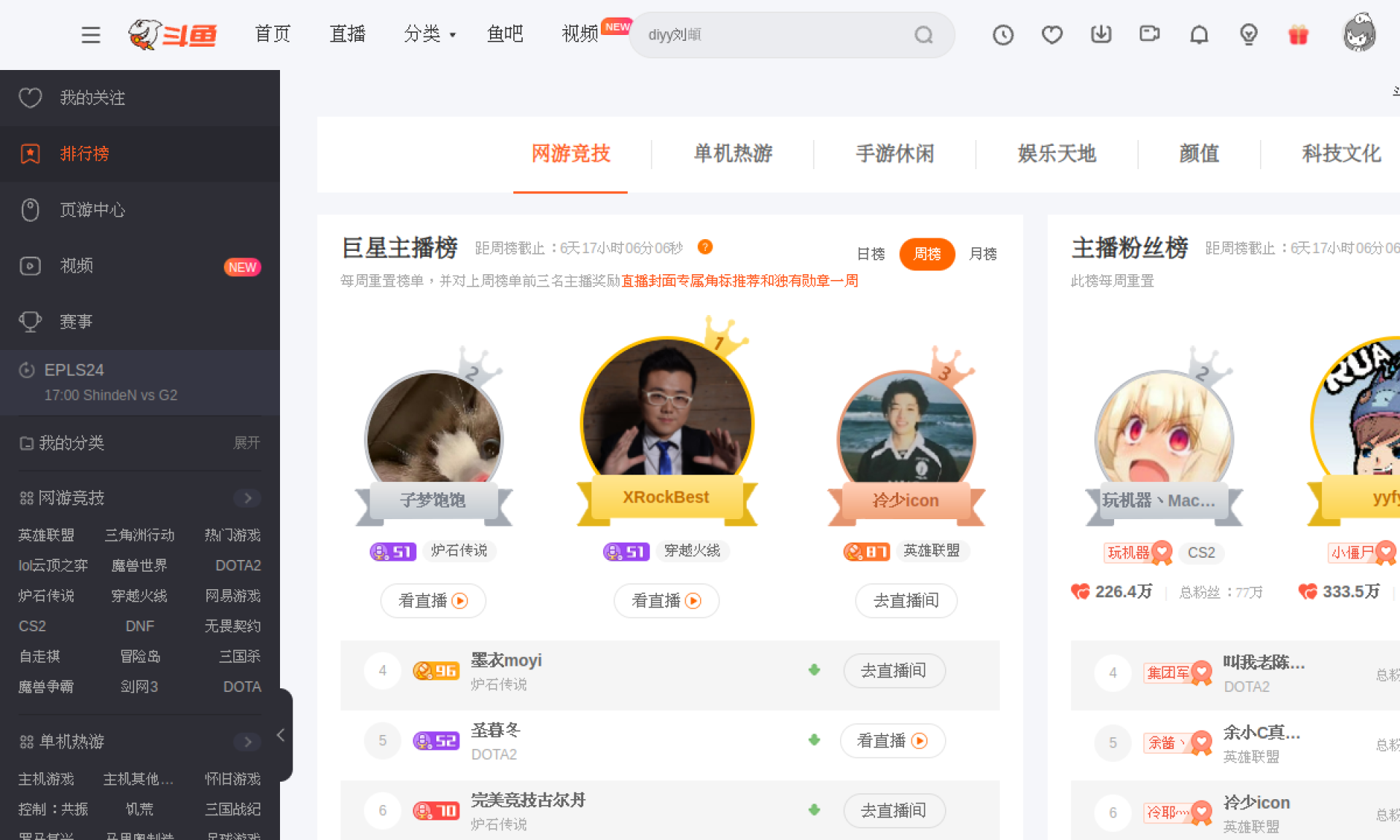This screenshot has width=1400, height=840.
Task: Open 赛事 in the sidebar
Action: click(140, 322)
